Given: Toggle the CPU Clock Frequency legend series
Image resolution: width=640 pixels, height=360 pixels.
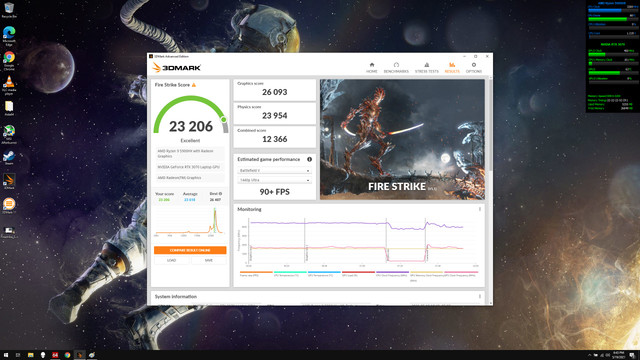Looking at the screenshot, I should pyautogui.click(x=392, y=273).
